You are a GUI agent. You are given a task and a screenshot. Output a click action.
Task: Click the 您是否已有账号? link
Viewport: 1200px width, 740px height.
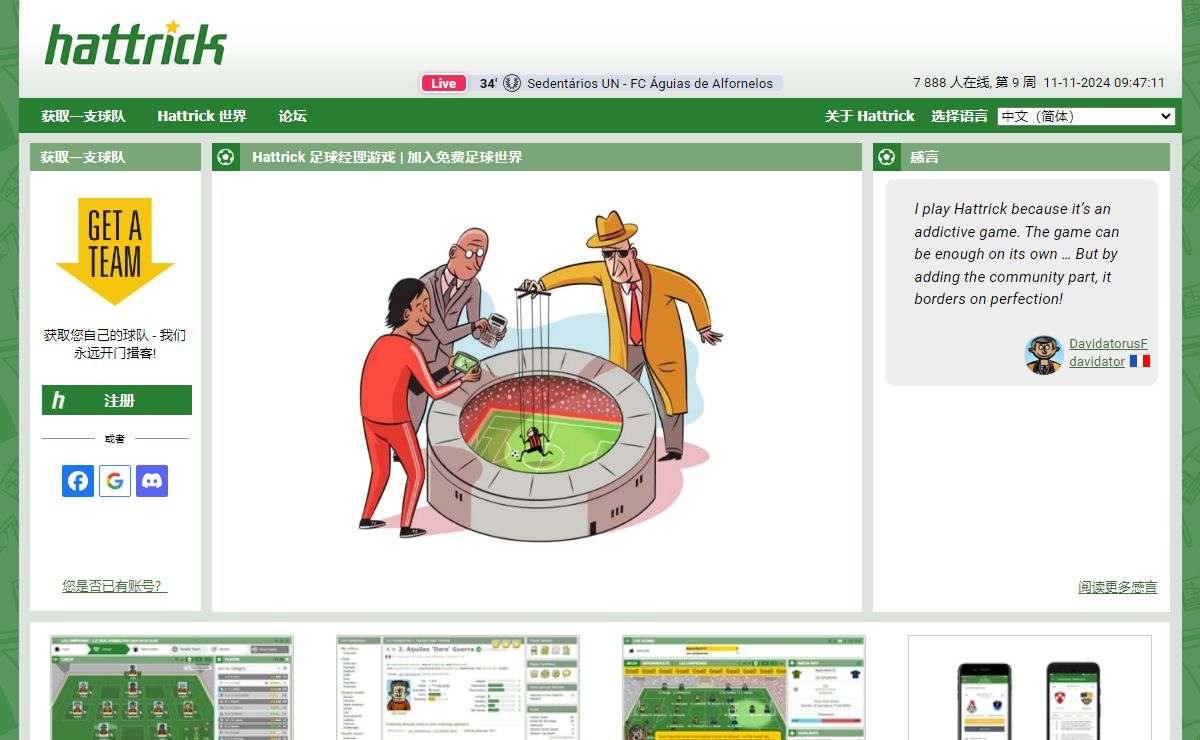115,586
